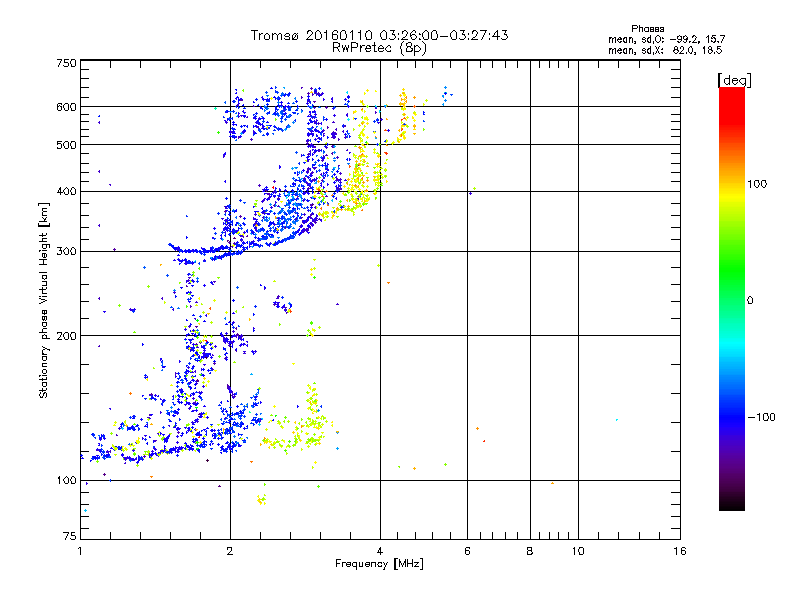Click the '100' y-axis tick label
The width and height of the screenshot is (800, 600).
pos(66,481)
